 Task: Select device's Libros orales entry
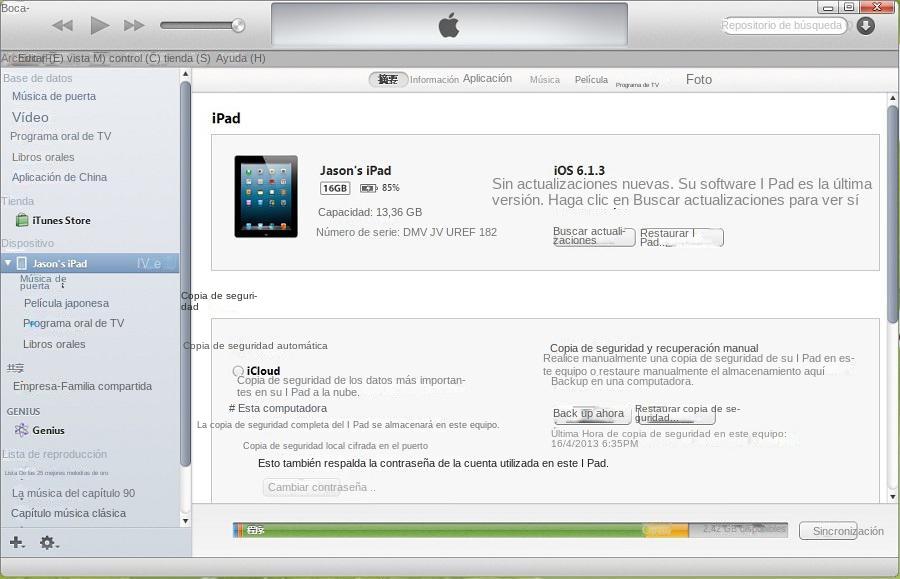tap(54, 344)
